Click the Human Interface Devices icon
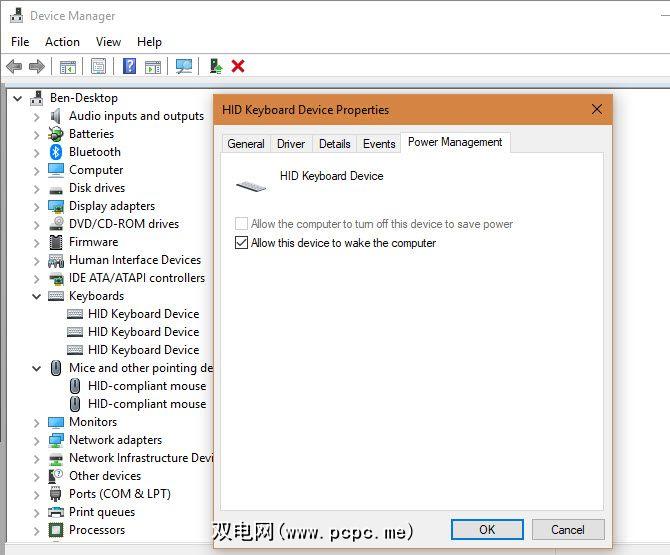This screenshot has height=555, width=670. (56, 260)
